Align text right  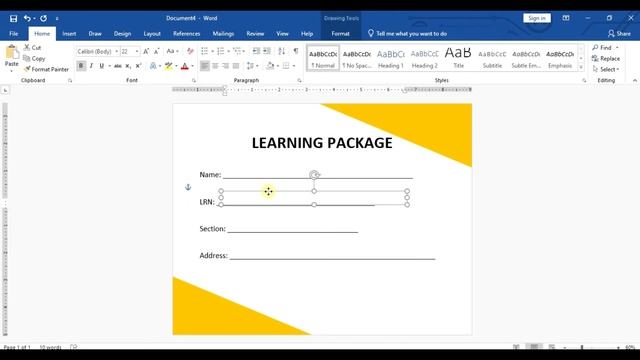[x=225, y=66]
